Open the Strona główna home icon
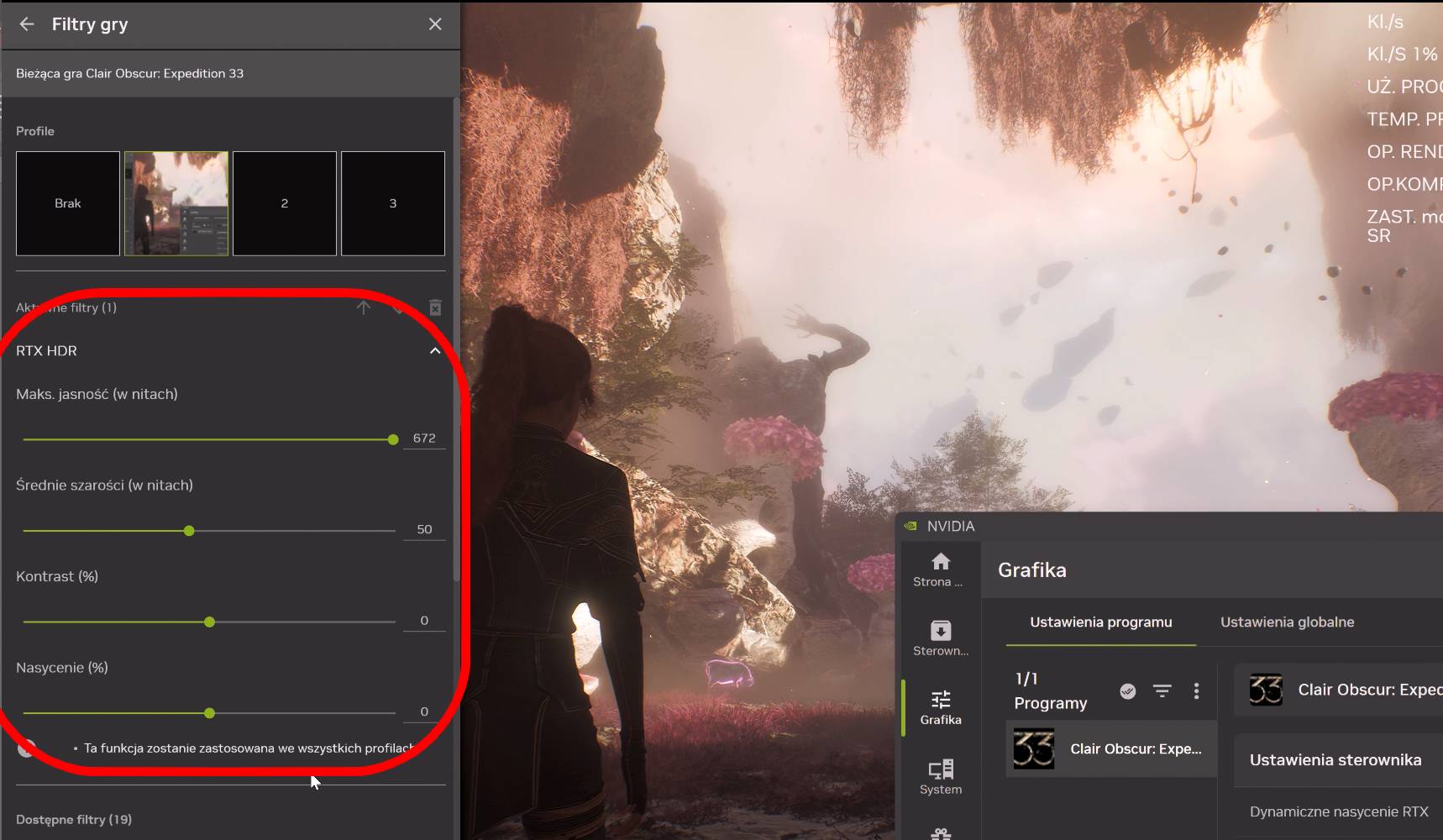1443x840 pixels. click(940, 570)
